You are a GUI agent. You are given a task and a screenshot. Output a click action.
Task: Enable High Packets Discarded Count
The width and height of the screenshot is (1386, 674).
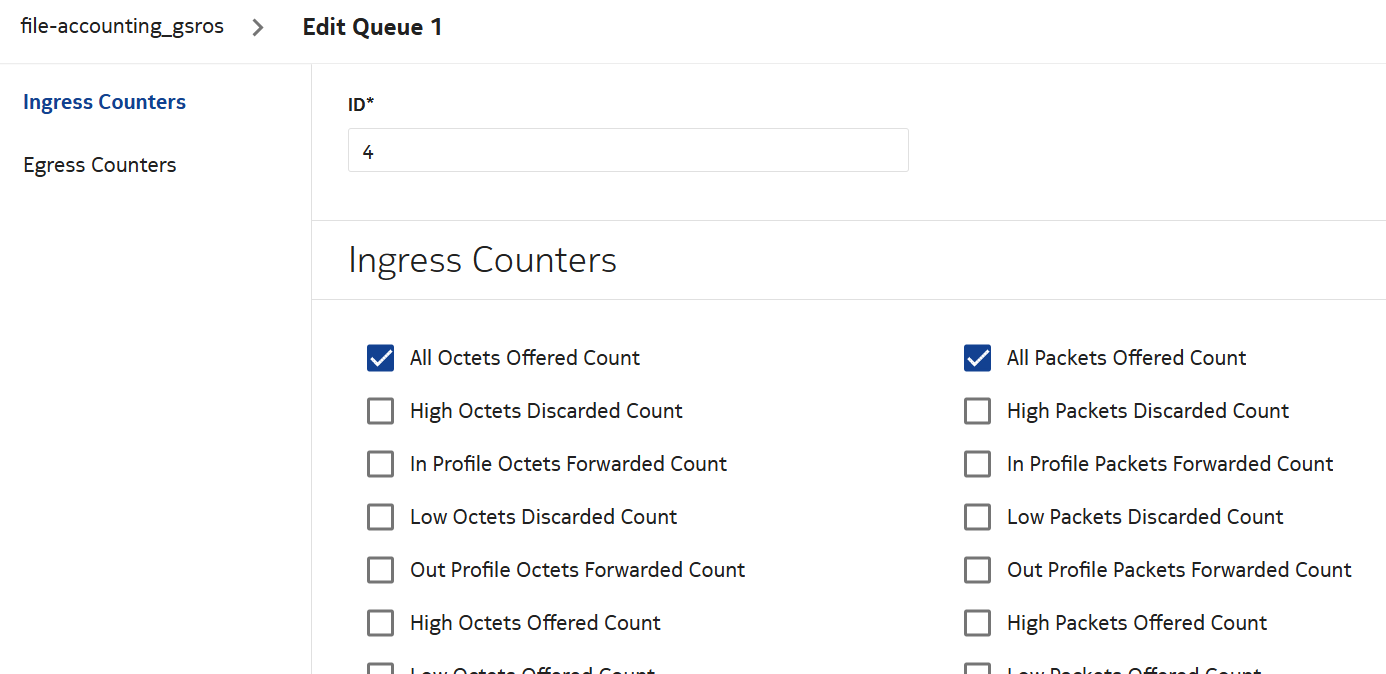click(x=977, y=411)
